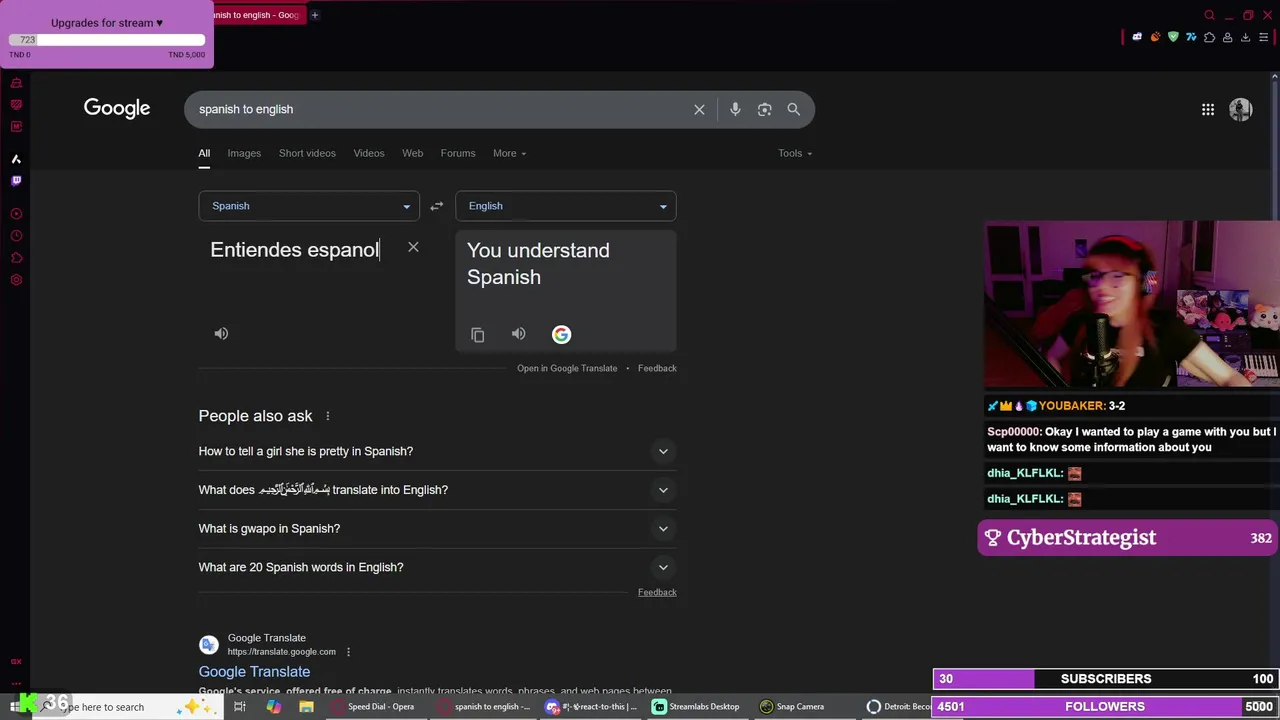Open a new browser tab
The width and height of the screenshot is (1280, 720).
pos(314,15)
